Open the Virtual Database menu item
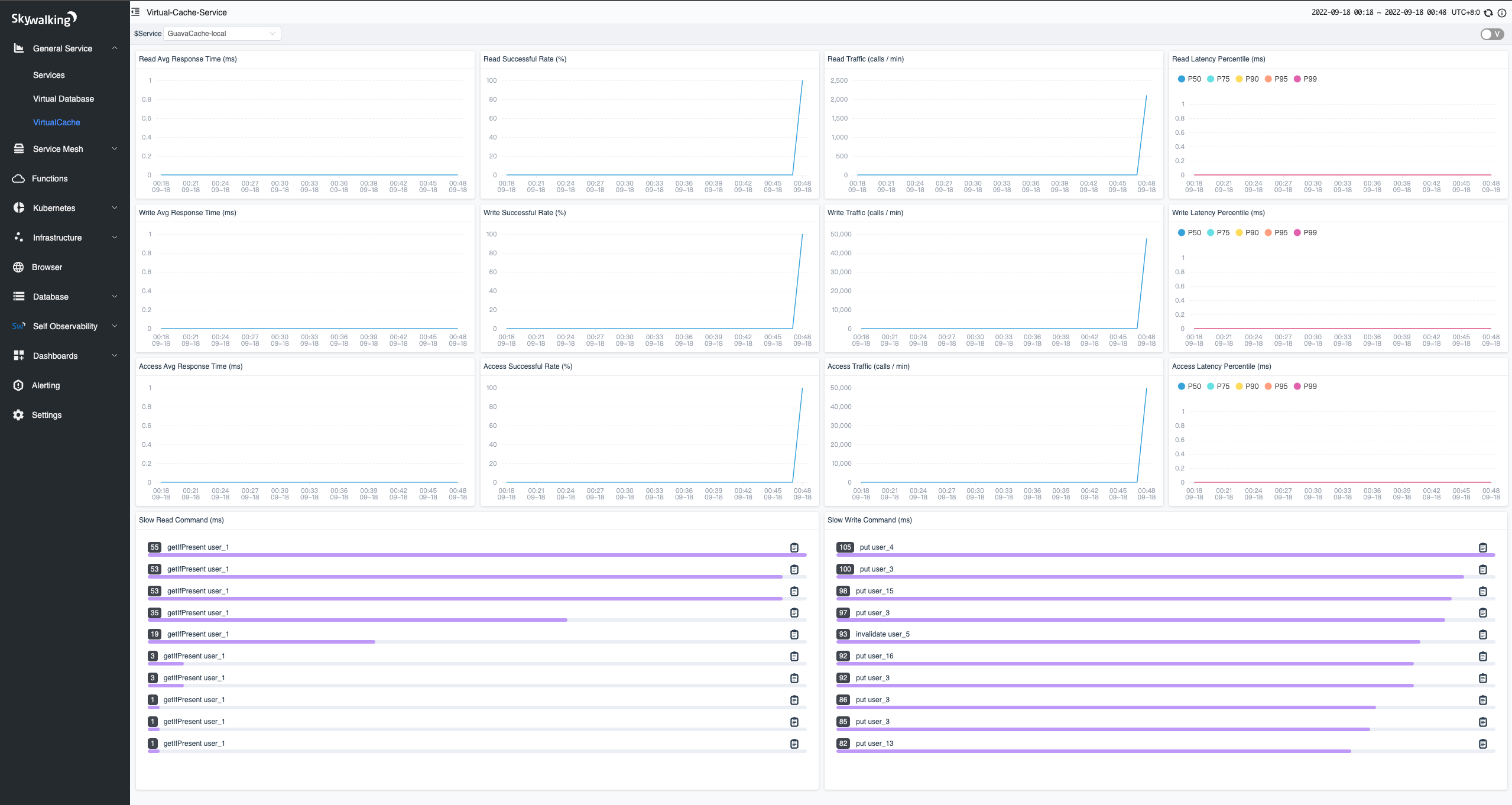Screen dimensions: 1512x805 (63, 99)
